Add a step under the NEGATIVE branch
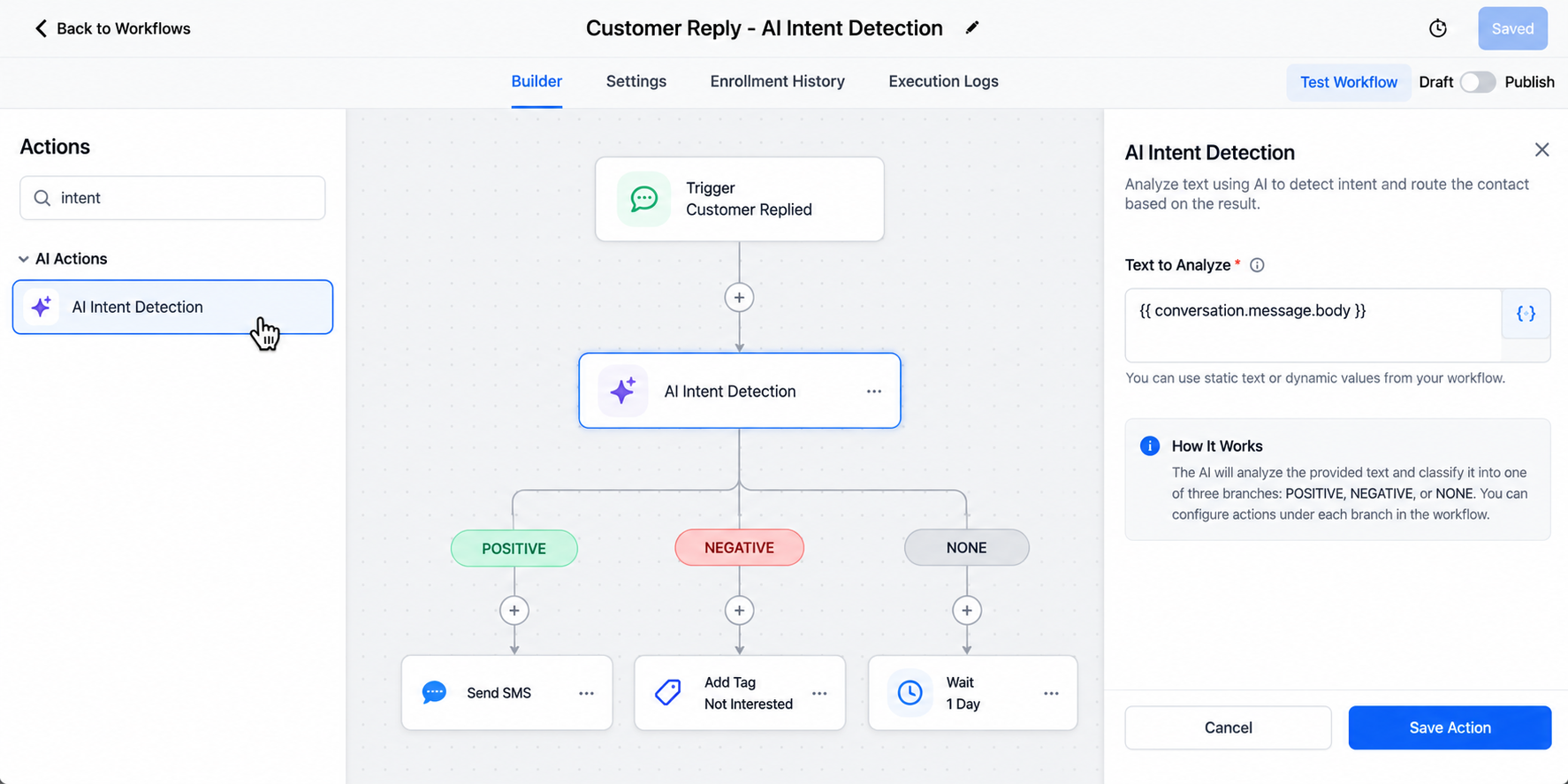 click(x=739, y=611)
